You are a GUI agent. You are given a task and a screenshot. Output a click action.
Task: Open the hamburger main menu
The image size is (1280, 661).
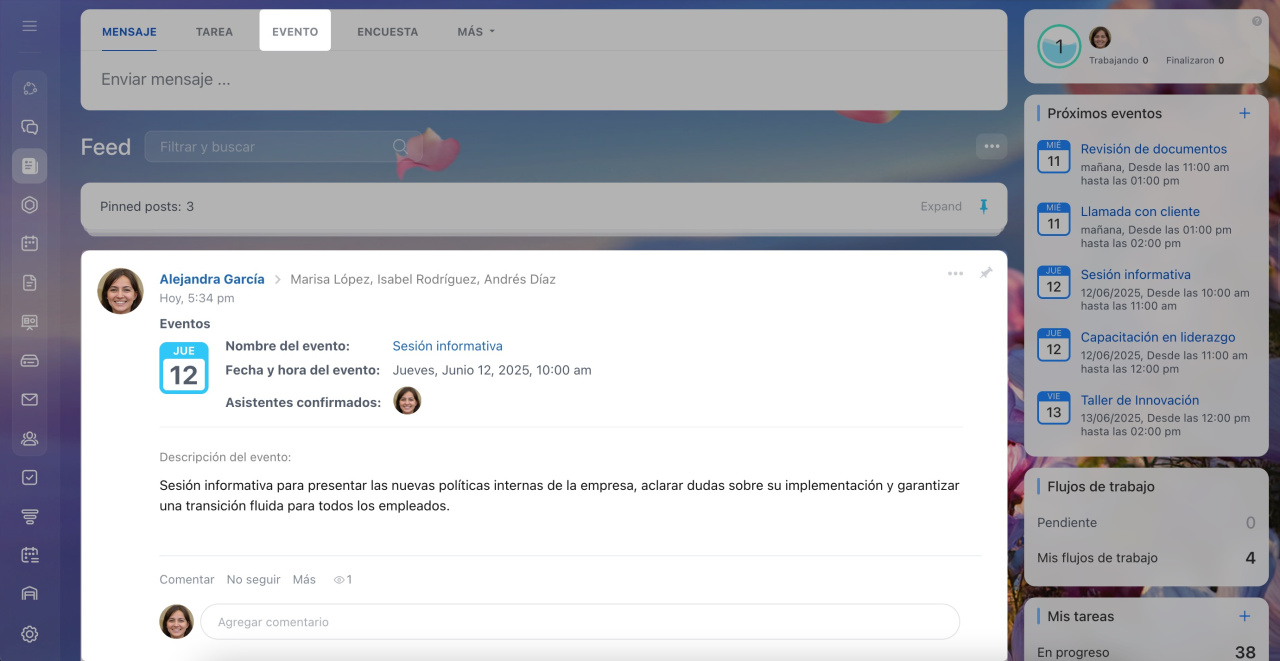[x=29, y=26]
